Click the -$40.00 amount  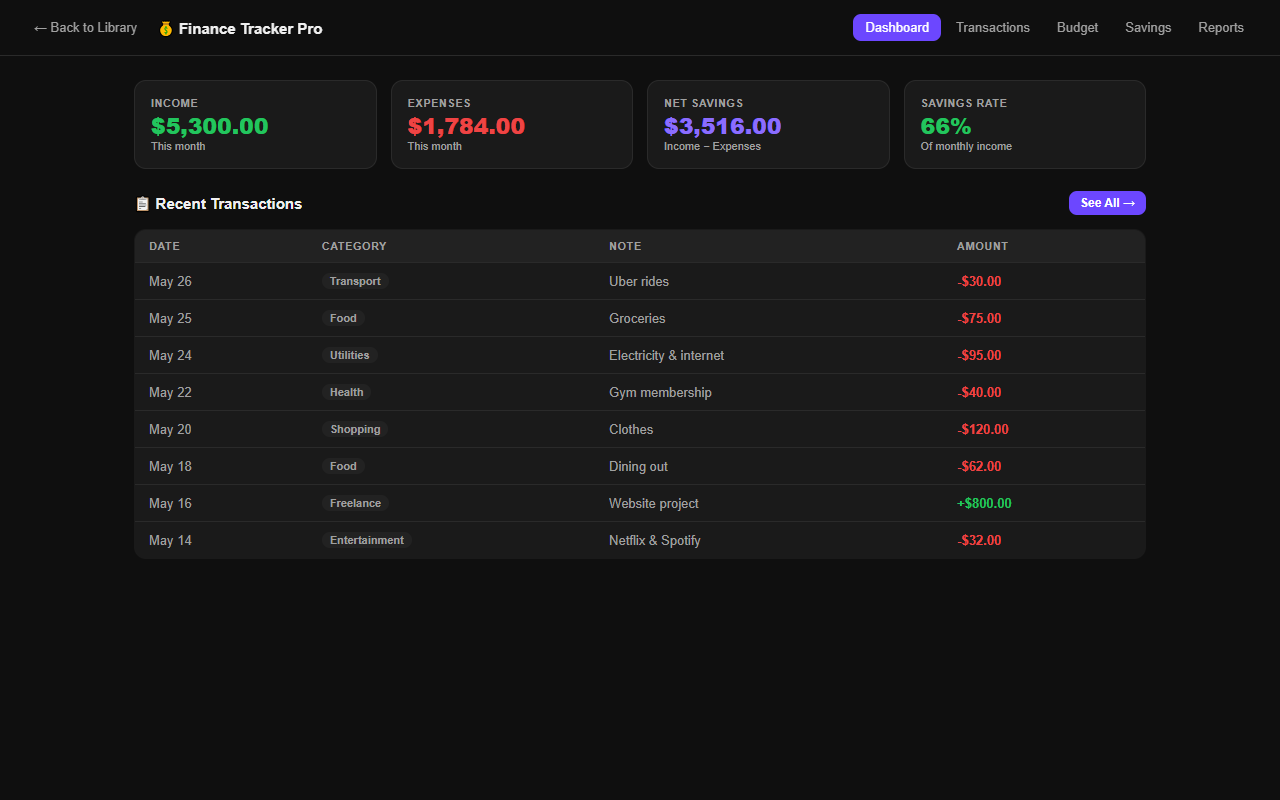tap(979, 392)
